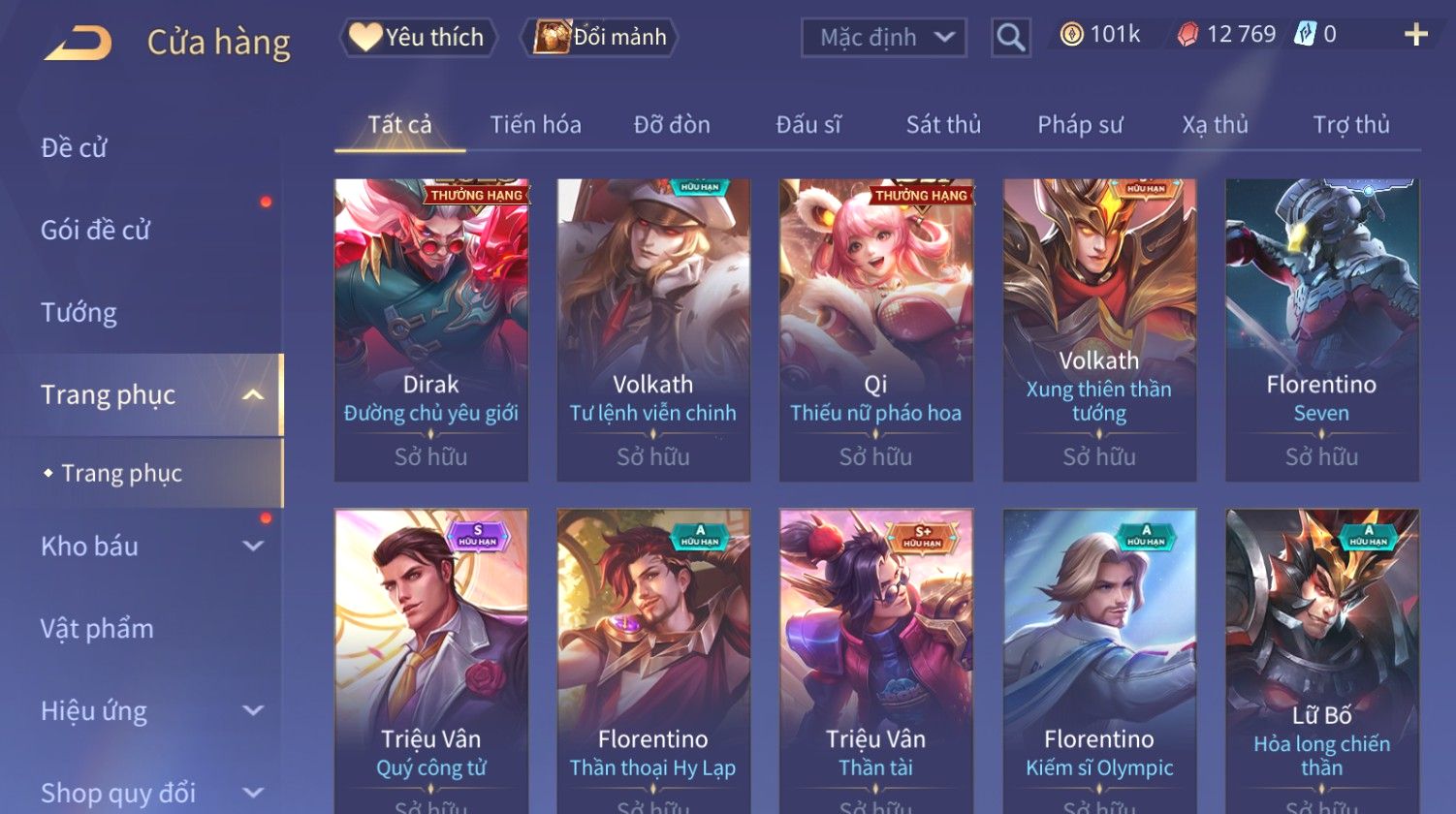
Task: Tap the red ruby currency icon
Action: coord(1187,35)
